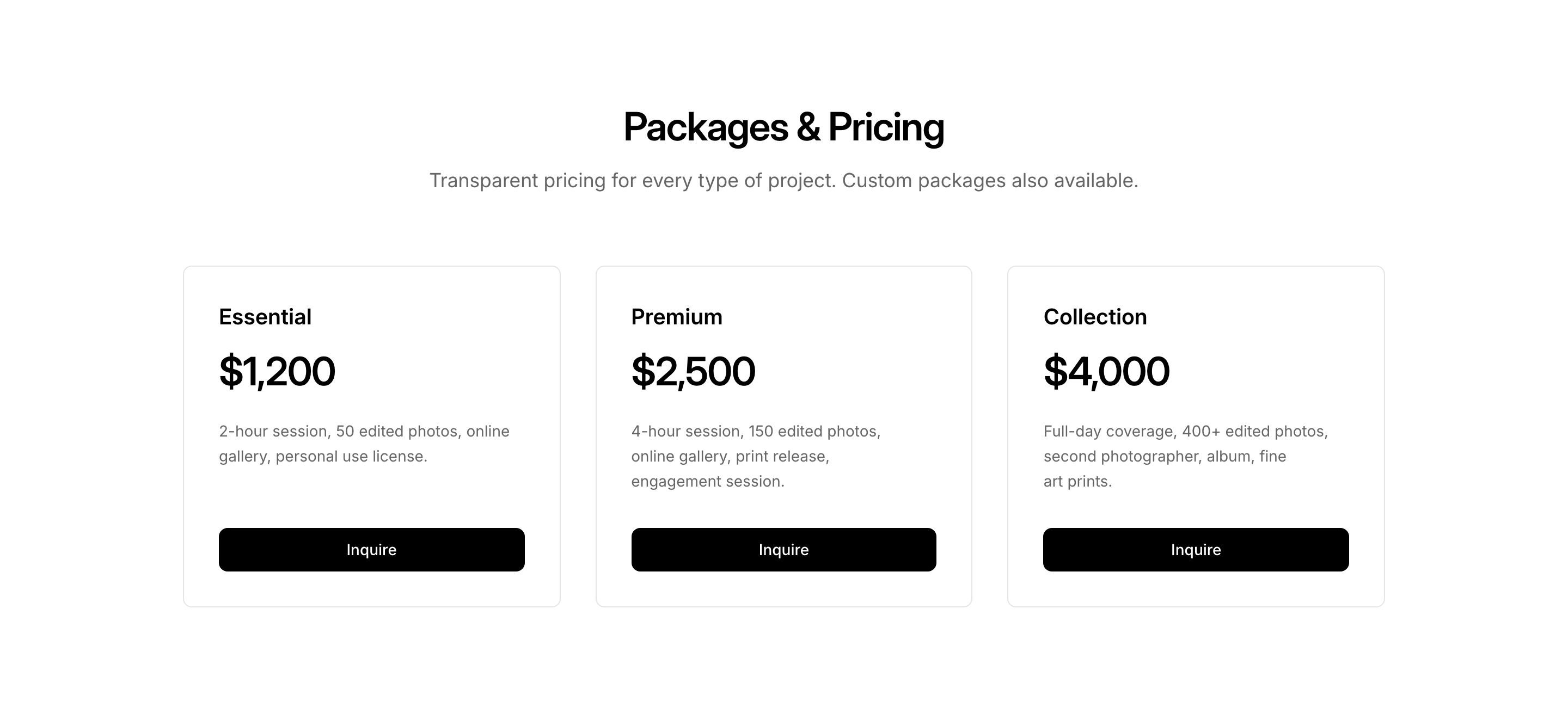Screen dimensions: 1568x713
Task: Select the Collection package title
Action: pyautogui.click(x=1094, y=317)
